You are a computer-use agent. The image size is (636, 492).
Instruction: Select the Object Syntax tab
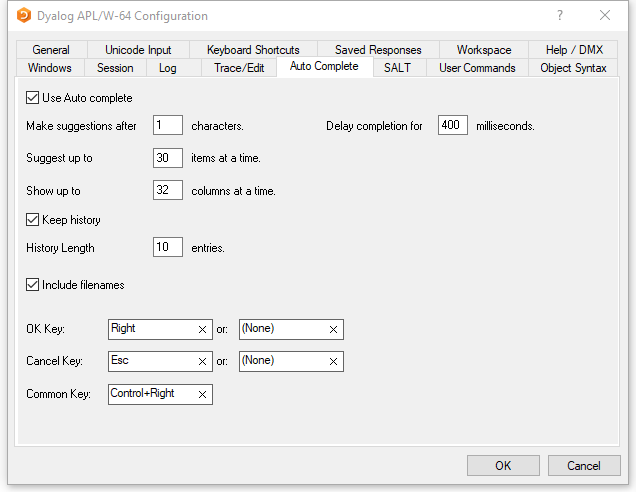[x=573, y=68]
